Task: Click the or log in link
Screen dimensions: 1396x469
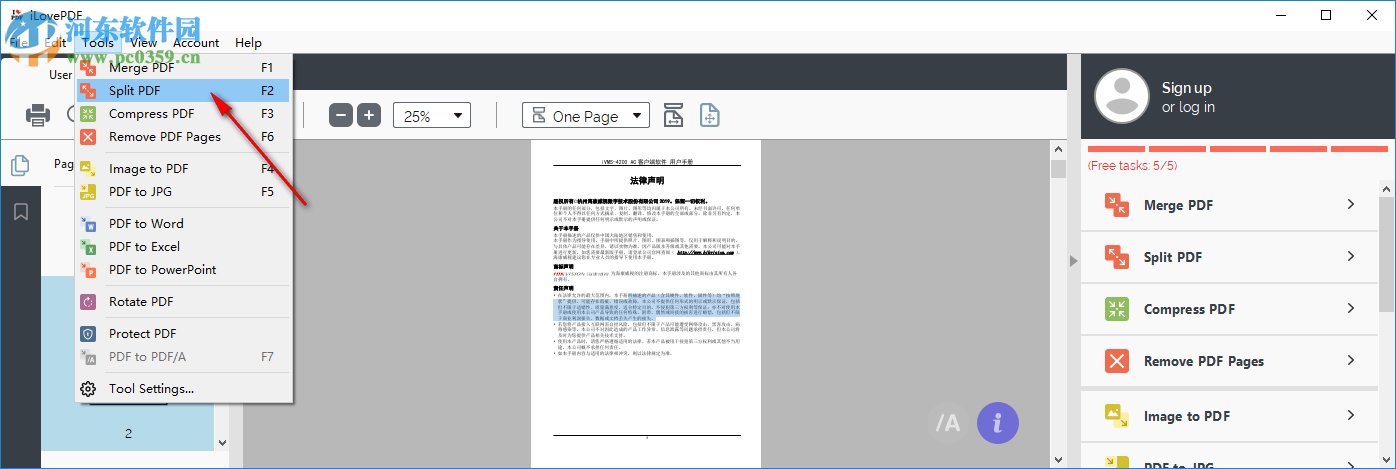Action: (1188, 107)
